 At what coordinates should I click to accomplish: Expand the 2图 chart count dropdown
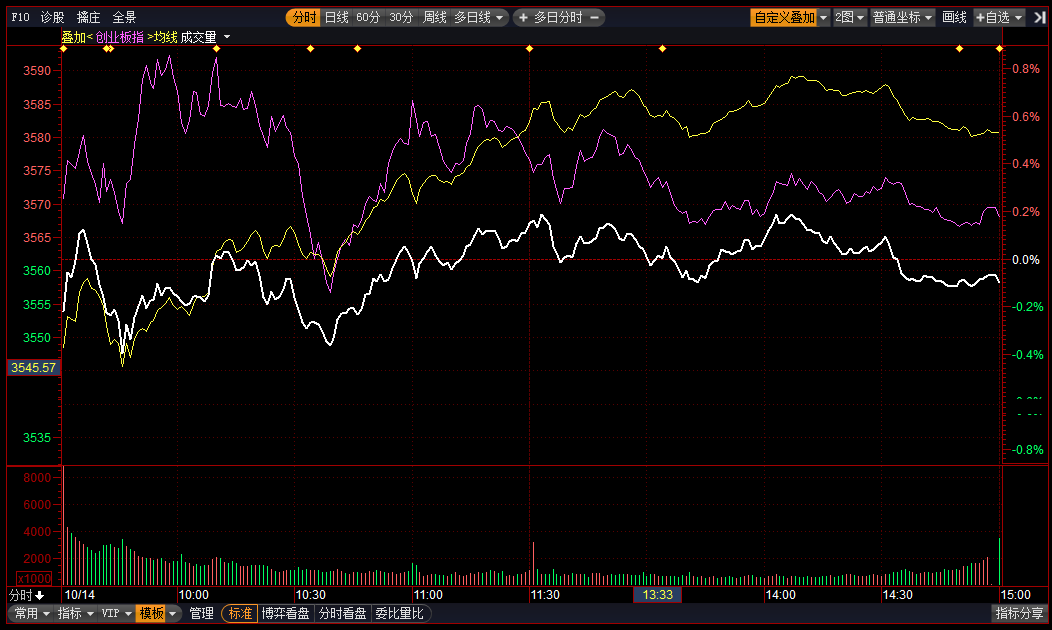click(850, 17)
